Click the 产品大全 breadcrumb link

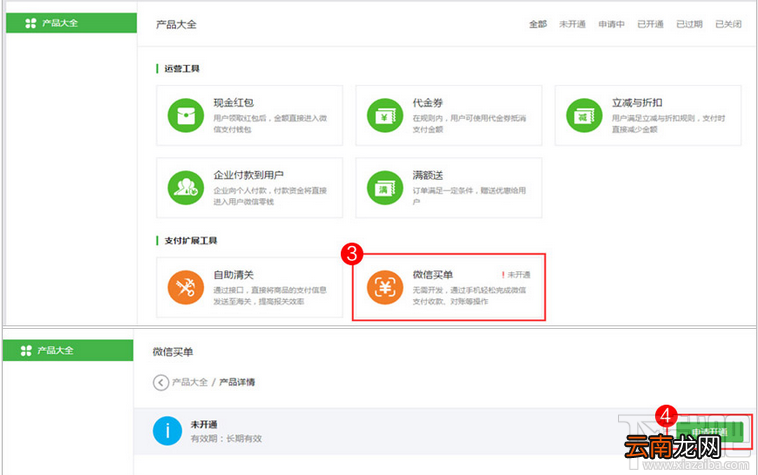[x=190, y=382]
